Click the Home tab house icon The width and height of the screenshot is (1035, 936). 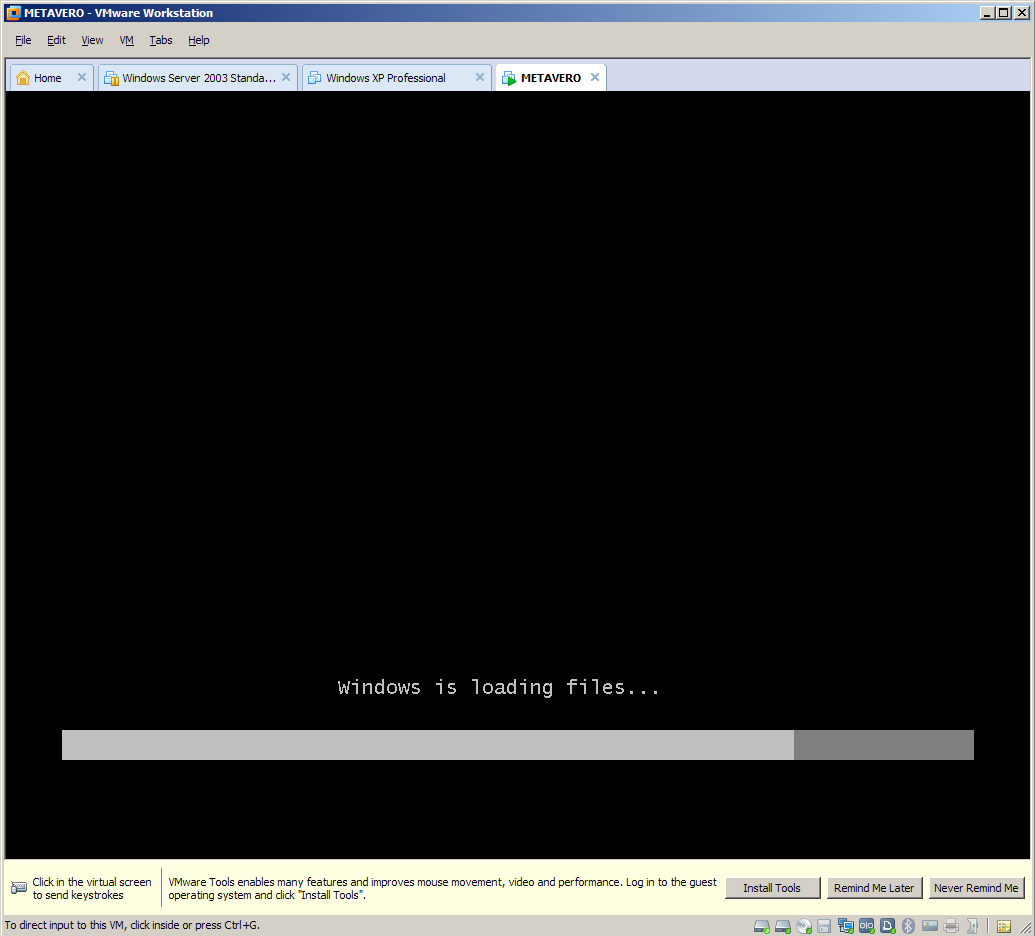[x=22, y=78]
